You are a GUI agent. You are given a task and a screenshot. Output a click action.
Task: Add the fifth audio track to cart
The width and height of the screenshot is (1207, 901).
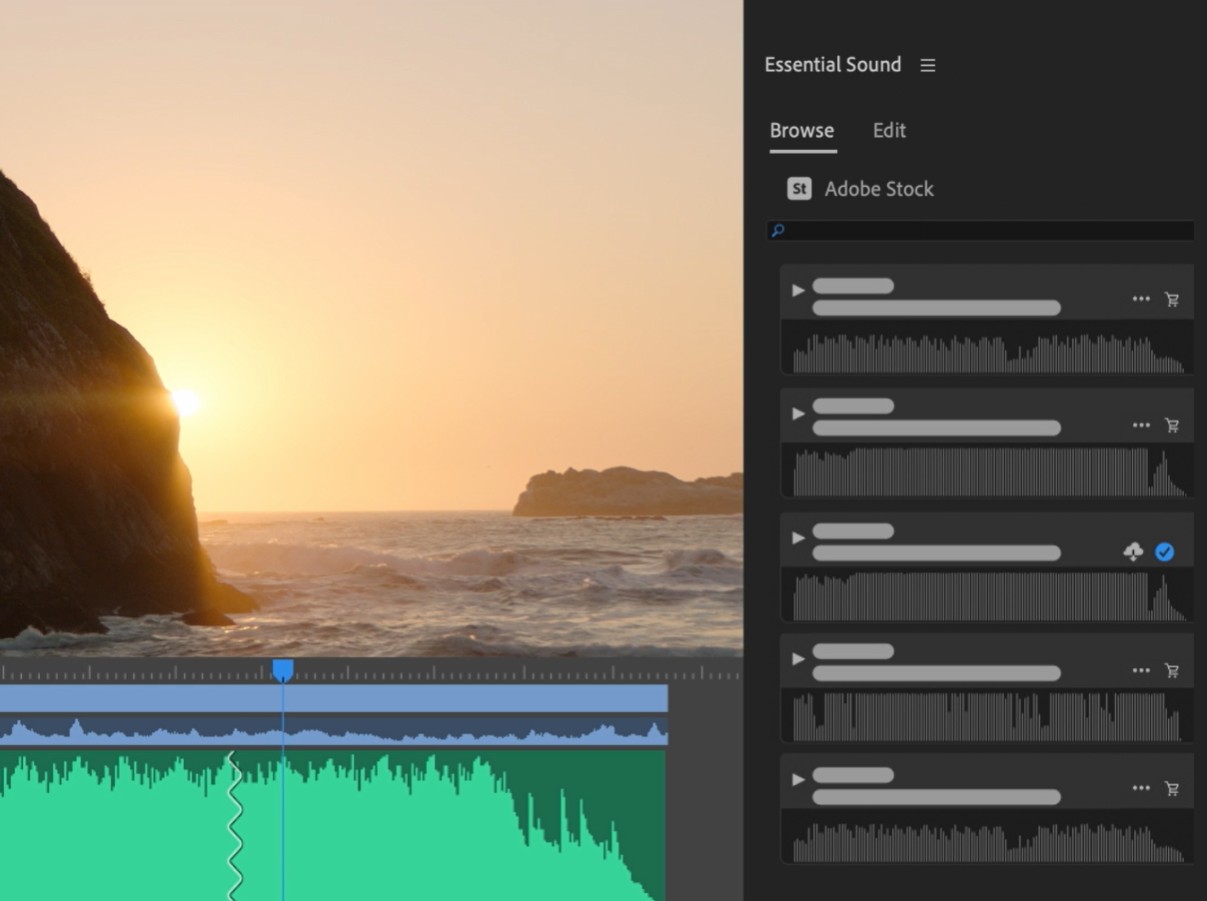pyautogui.click(x=1172, y=789)
